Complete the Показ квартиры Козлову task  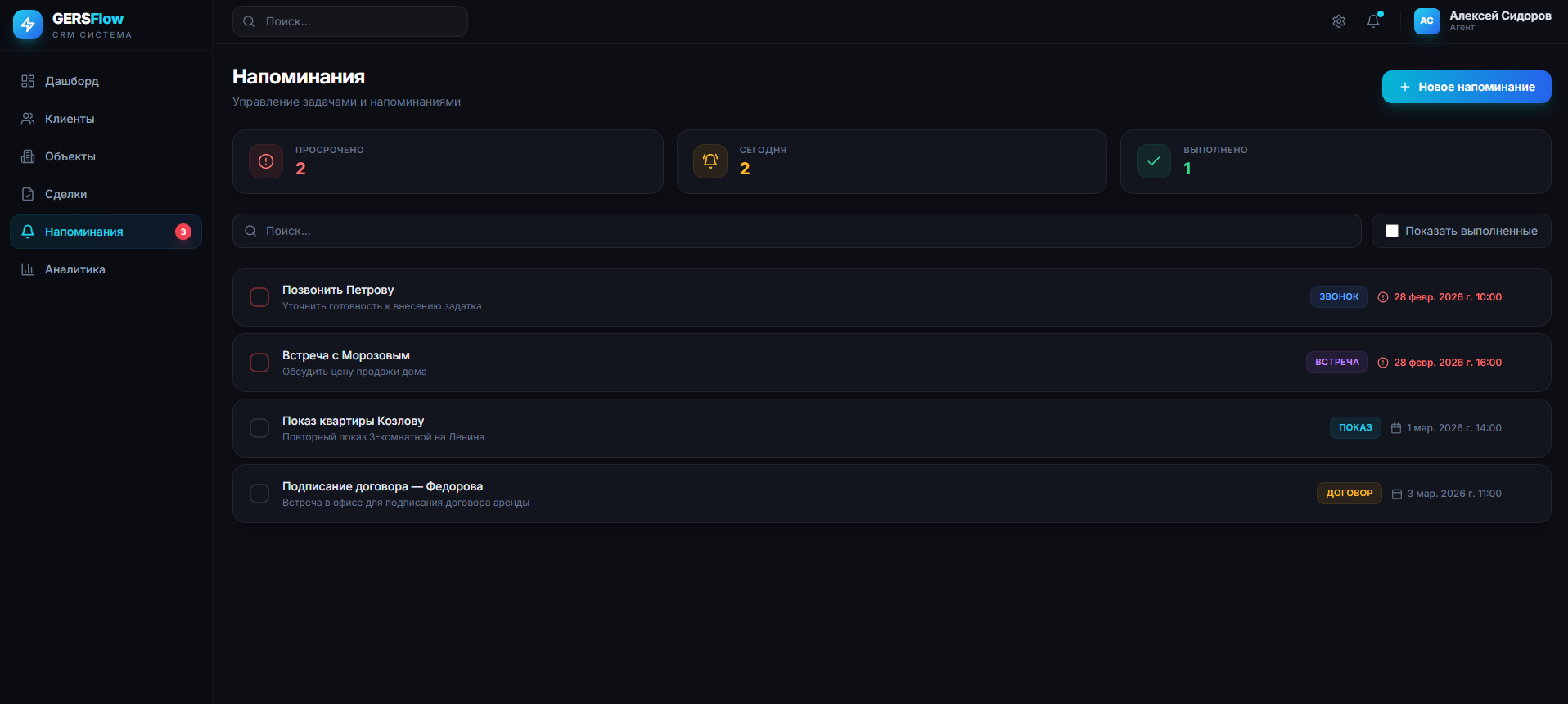pyautogui.click(x=259, y=428)
